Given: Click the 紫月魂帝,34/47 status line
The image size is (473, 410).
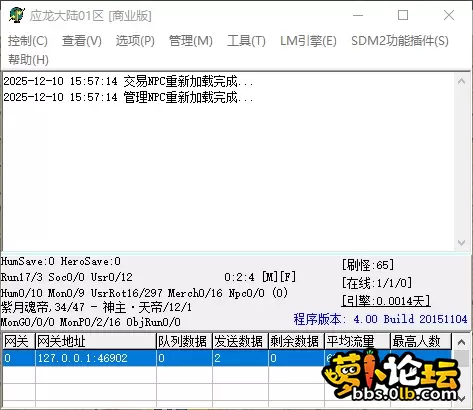Looking at the screenshot, I should [96, 307].
